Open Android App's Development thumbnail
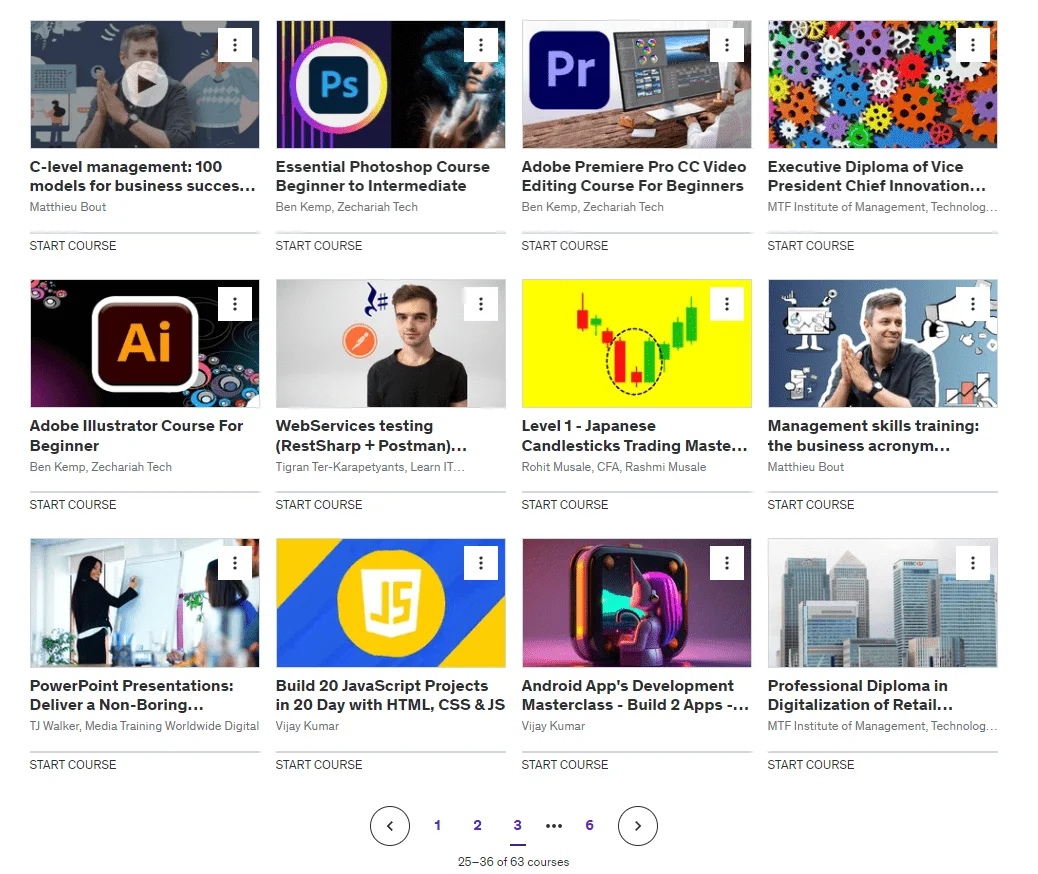The image size is (1038, 874). coord(637,603)
